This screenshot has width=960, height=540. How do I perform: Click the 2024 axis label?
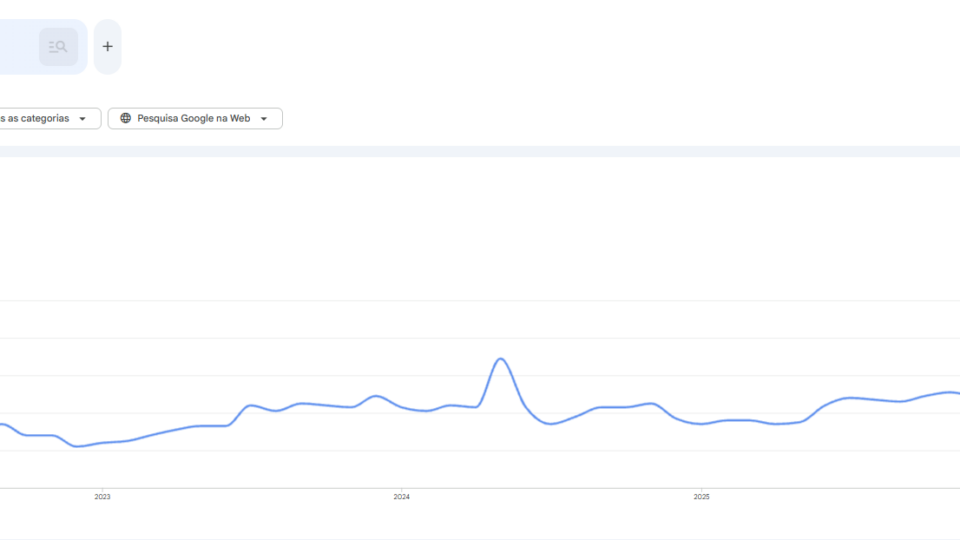pos(402,497)
